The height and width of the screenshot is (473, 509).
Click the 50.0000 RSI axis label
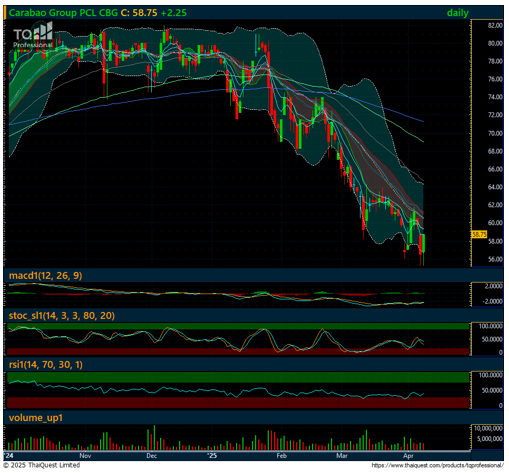tap(492, 390)
